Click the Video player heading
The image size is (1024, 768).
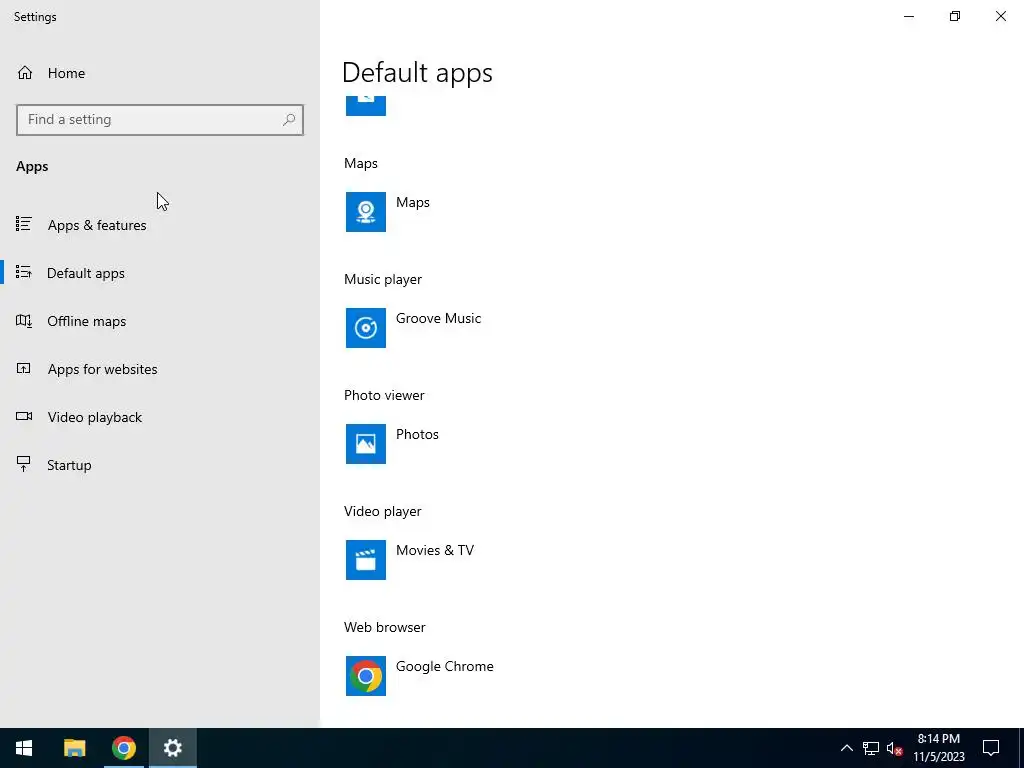382,511
